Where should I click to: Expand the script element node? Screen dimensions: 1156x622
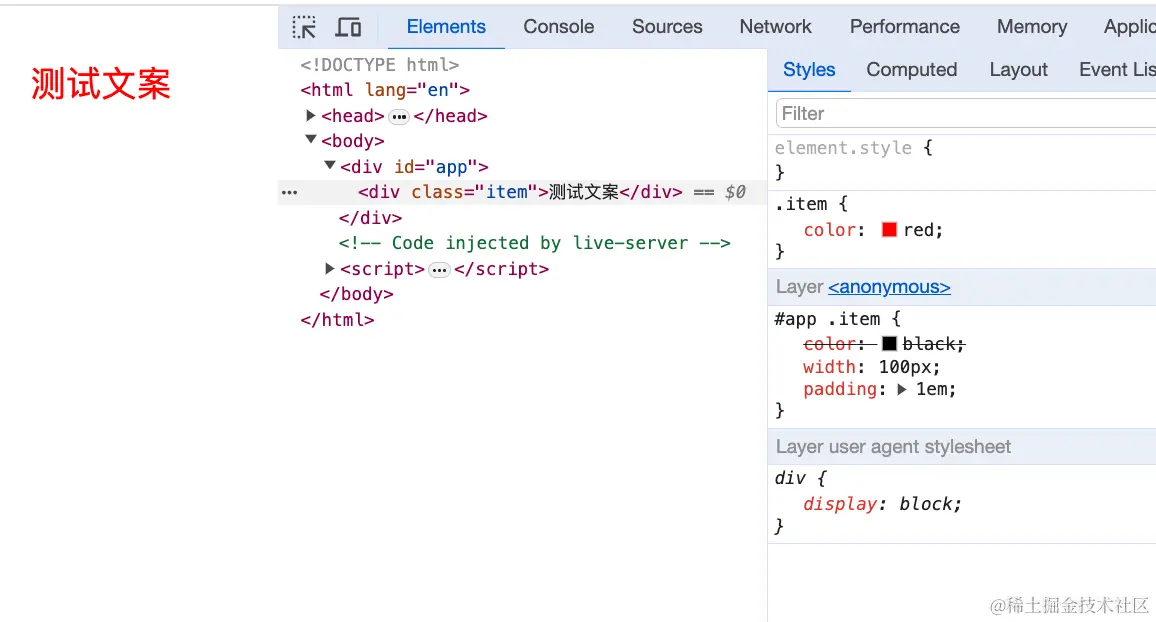(330, 268)
